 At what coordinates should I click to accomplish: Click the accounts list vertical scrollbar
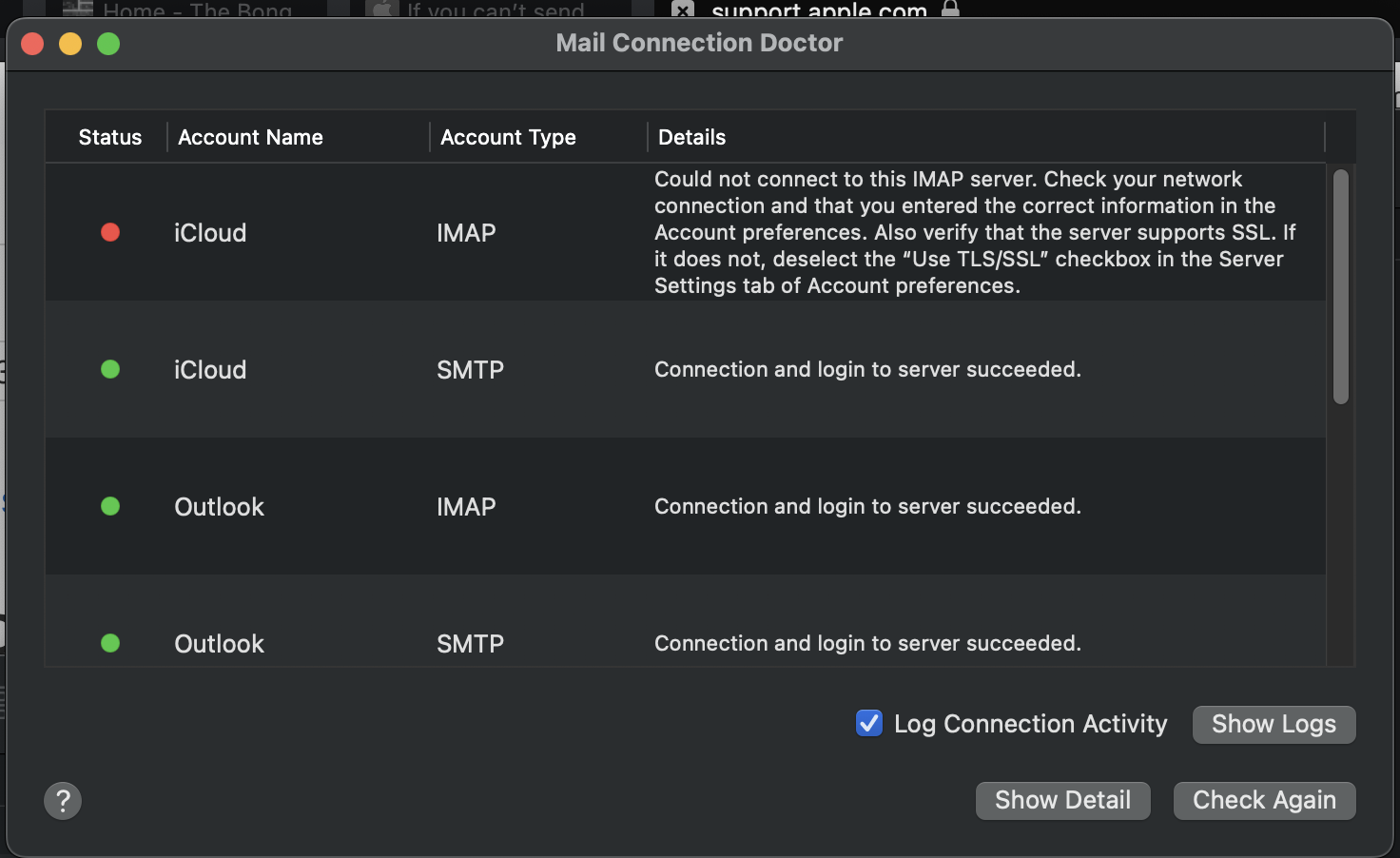tap(1341, 286)
